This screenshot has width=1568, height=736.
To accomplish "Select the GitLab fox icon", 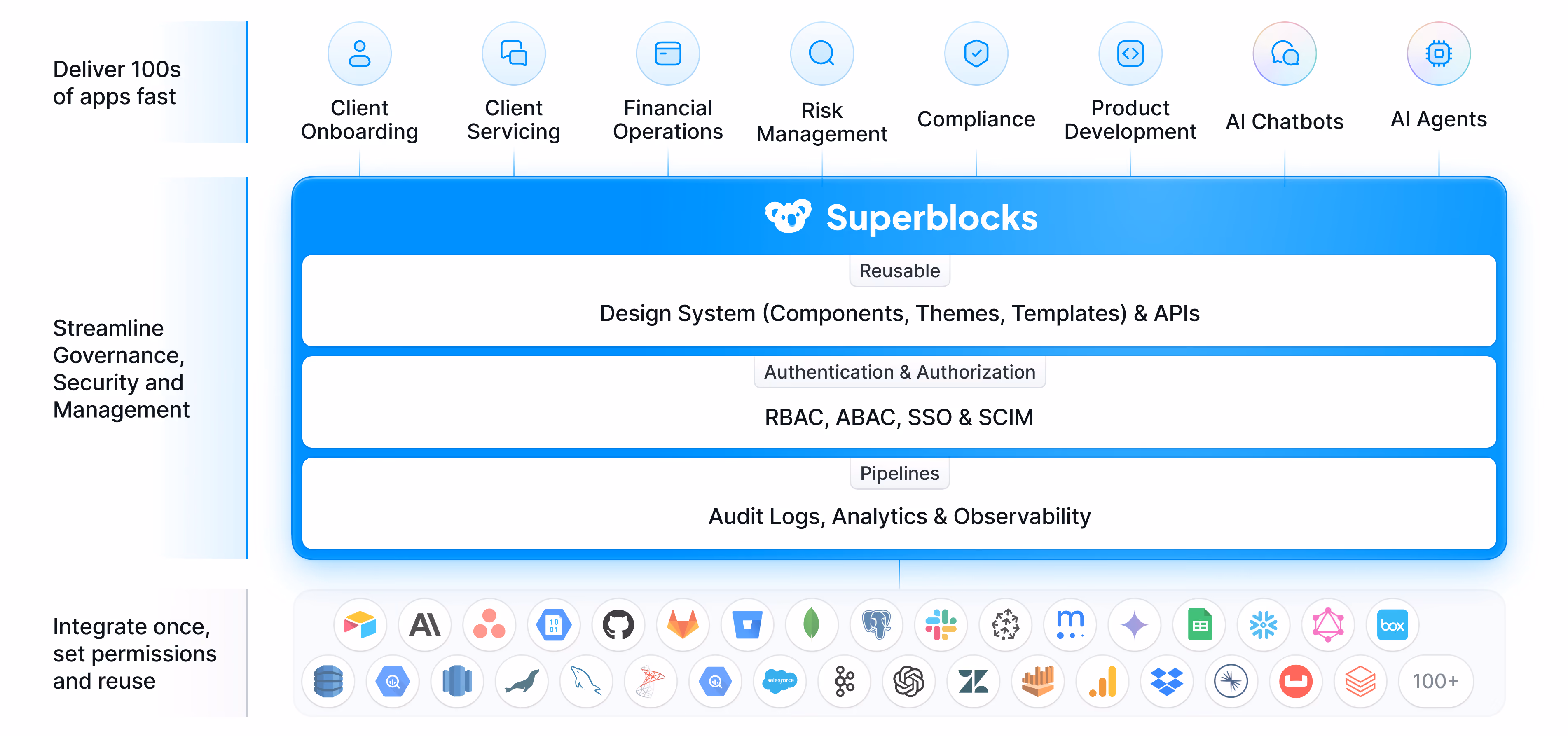I will click(x=683, y=625).
